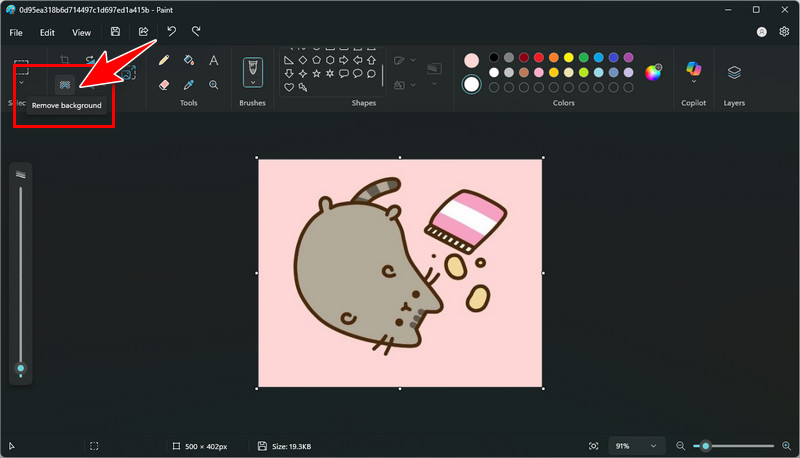This screenshot has width=800, height=458.
Task: Click the shapes gallery scrollbar
Action: (382, 75)
